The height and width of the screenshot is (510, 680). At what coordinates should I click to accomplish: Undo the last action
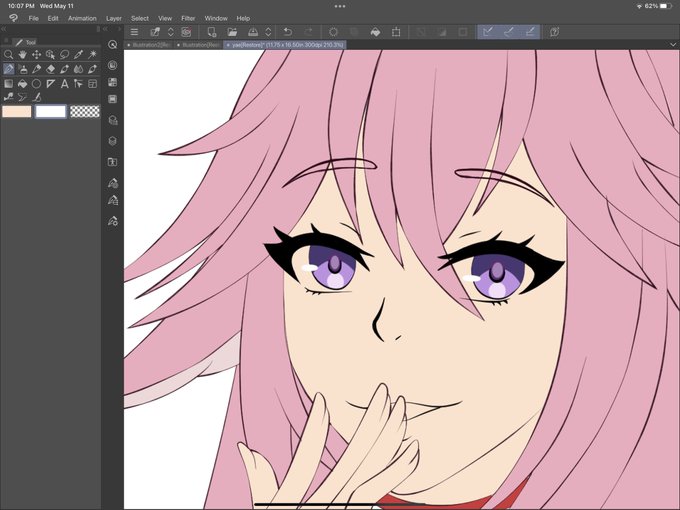click(x=288, y=32)
